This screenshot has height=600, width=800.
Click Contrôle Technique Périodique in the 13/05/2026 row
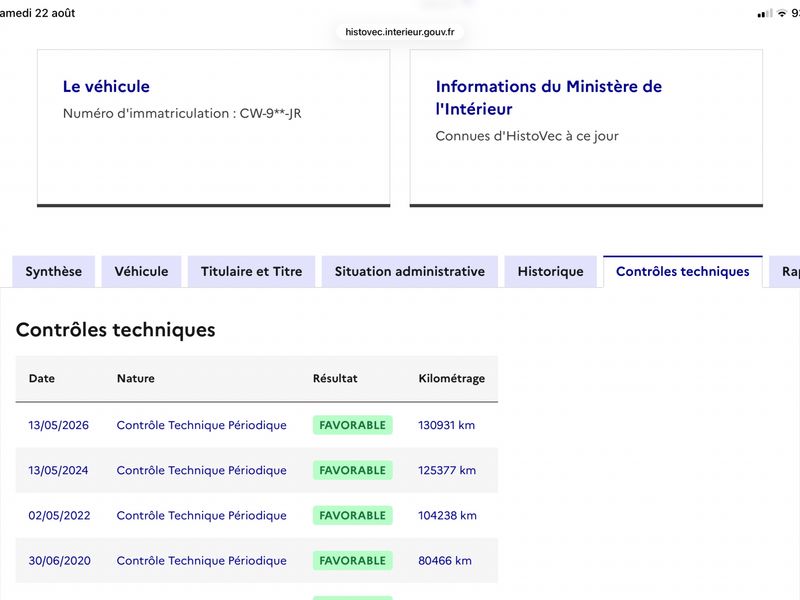click(x=202, y=425)
